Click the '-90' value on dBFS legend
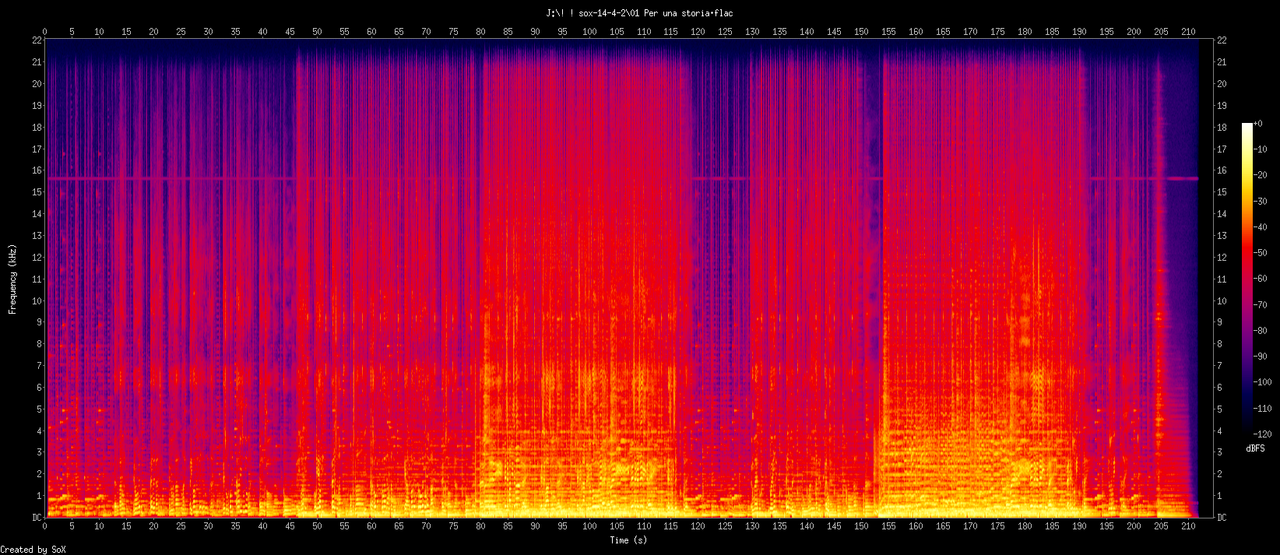Viewport: 1280px width, 555px height. tap(1262, 358)
